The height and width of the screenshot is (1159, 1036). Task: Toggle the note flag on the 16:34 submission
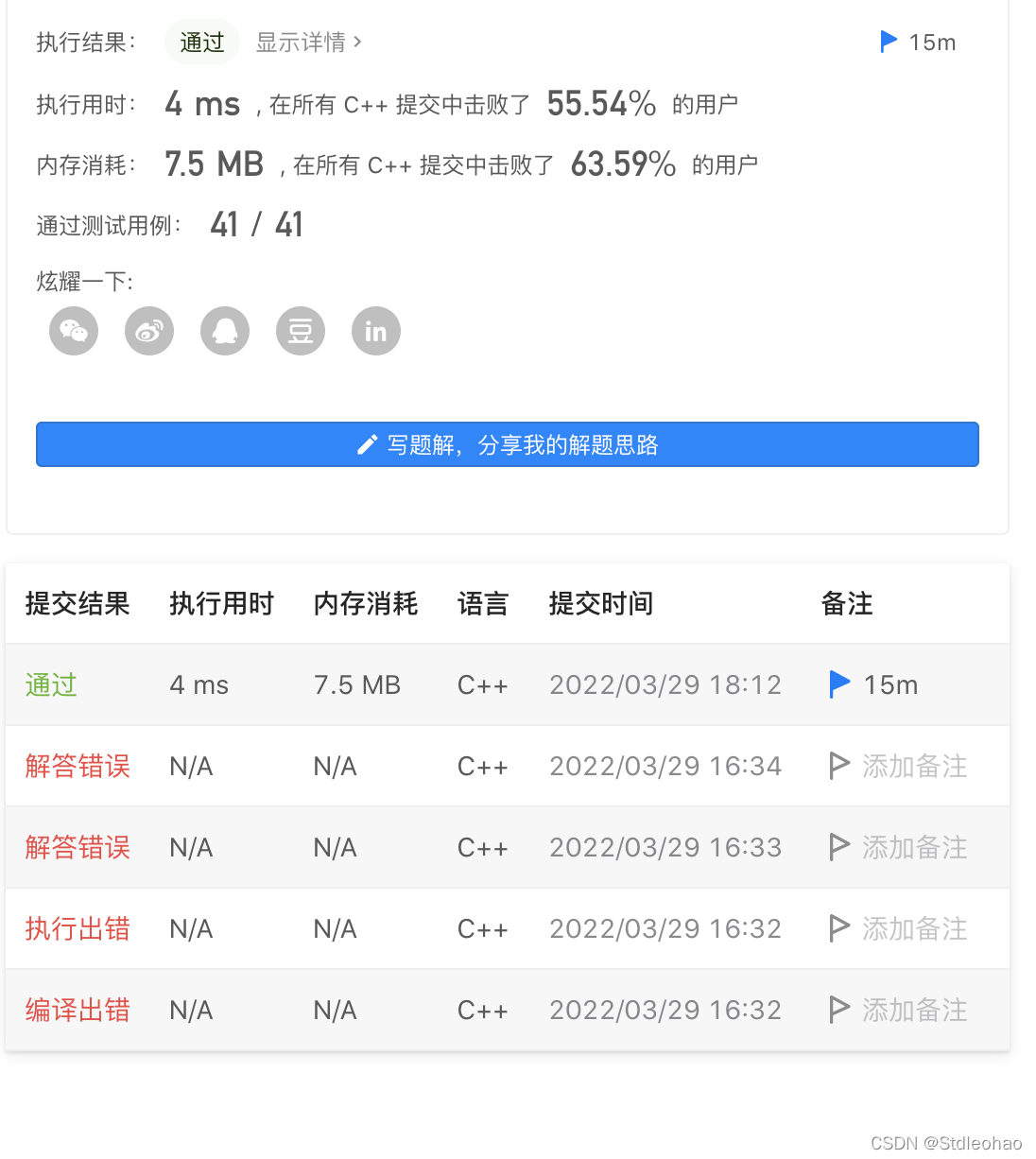839,767
